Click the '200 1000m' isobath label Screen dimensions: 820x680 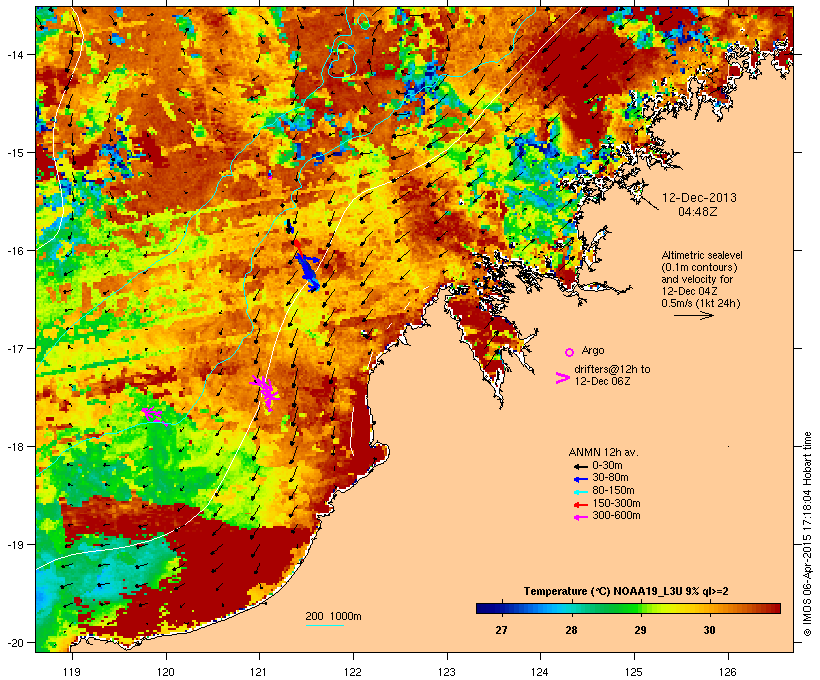333,616
